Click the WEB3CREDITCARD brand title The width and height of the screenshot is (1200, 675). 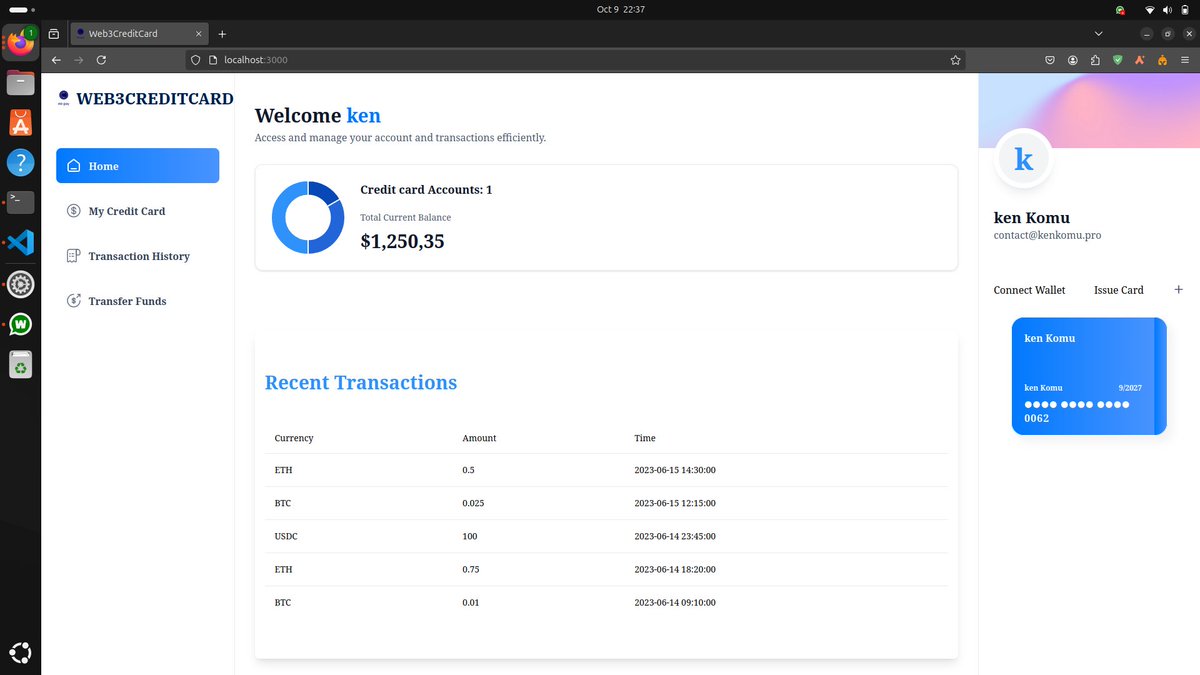point(155,99)
